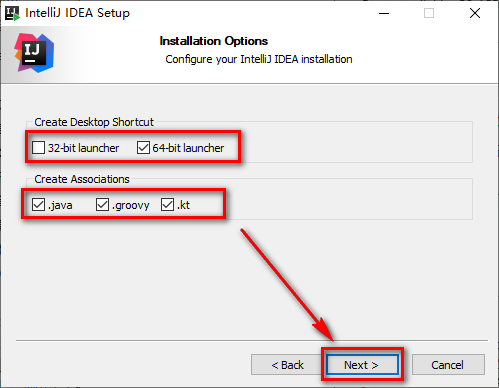The width and height of the screenshot is (499, 388).
Task: Click the red arrow pointing at Next
Action: [x=287, y=285]
